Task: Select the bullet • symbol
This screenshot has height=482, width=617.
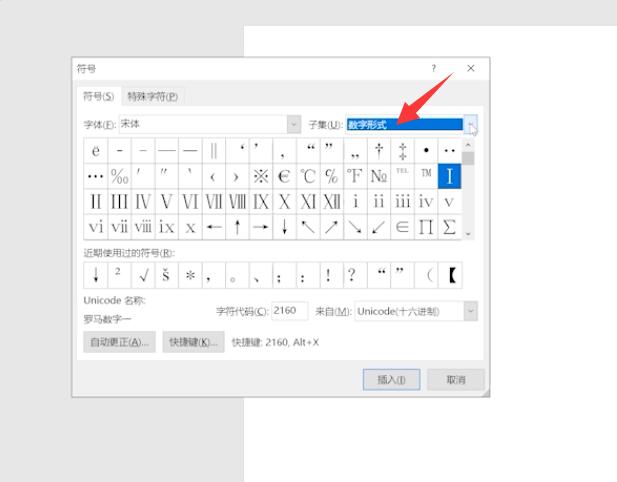Action: coord(426,151)
